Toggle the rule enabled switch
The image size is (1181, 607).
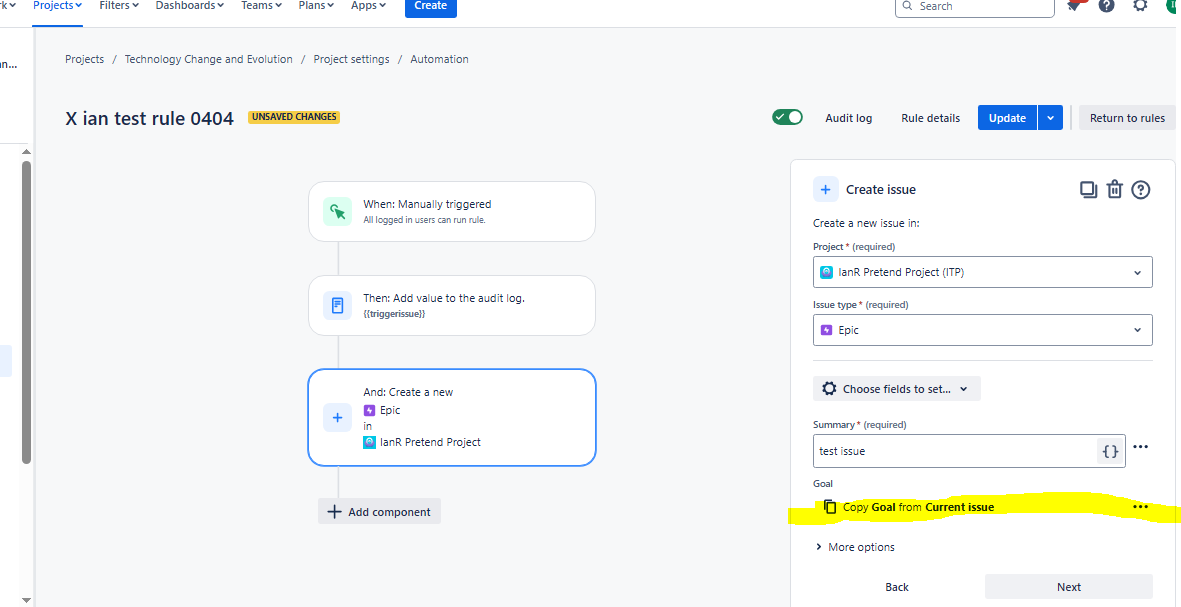click(788, 117)
